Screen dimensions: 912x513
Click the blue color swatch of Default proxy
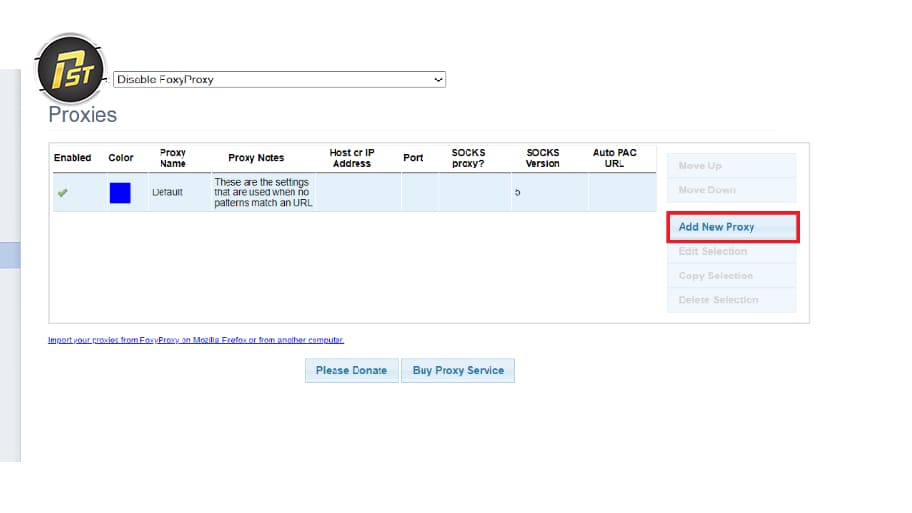(120, 193)
